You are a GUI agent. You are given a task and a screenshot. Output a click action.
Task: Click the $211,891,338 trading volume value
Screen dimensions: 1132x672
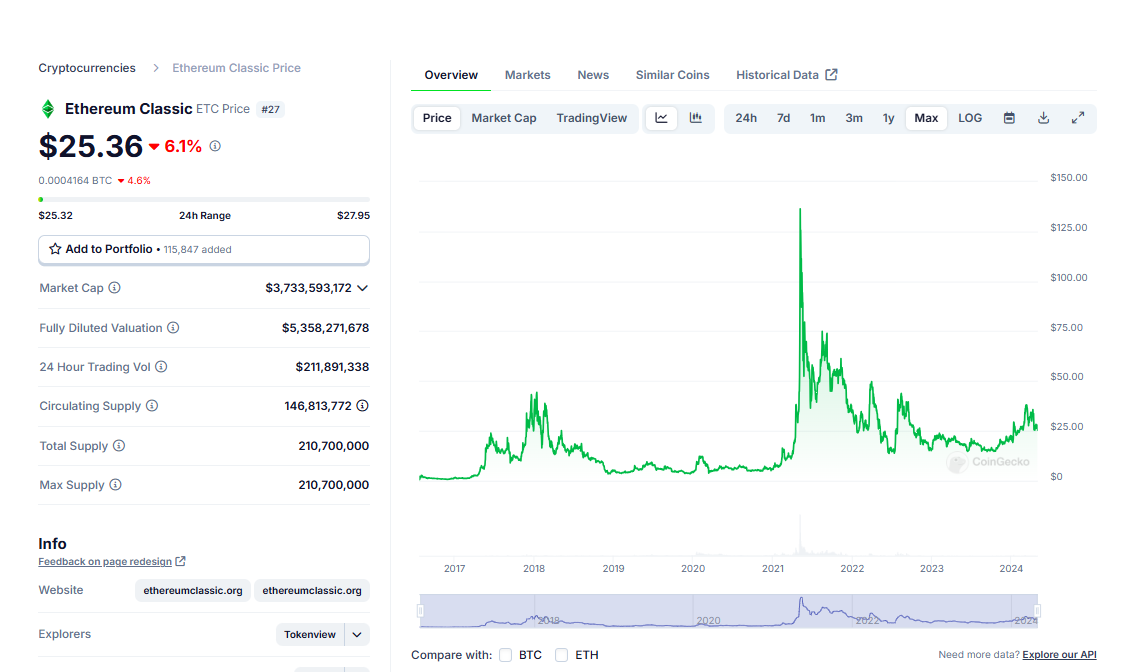pyautogui.click(x=332, y=367)
